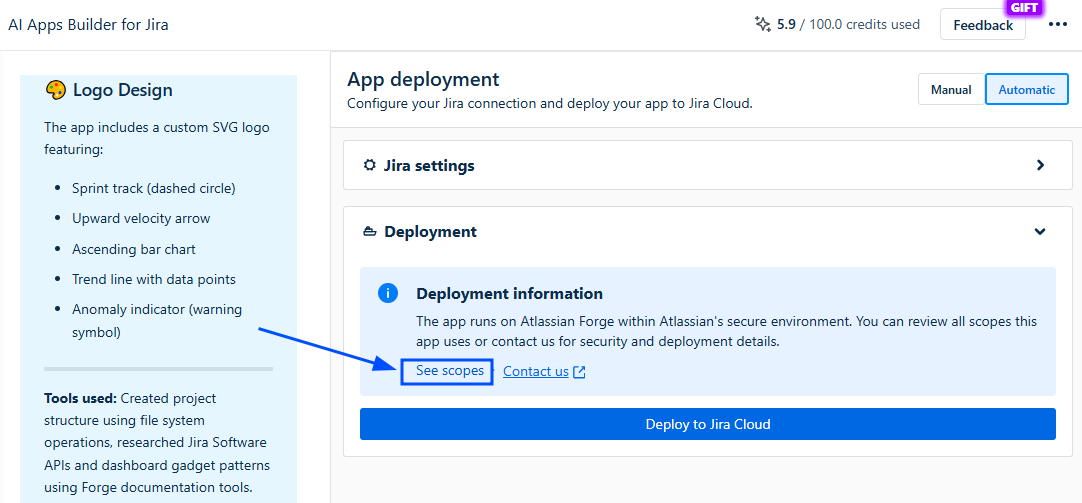Click the blue info icon
1082x503 pixels.
coord(388,294)
